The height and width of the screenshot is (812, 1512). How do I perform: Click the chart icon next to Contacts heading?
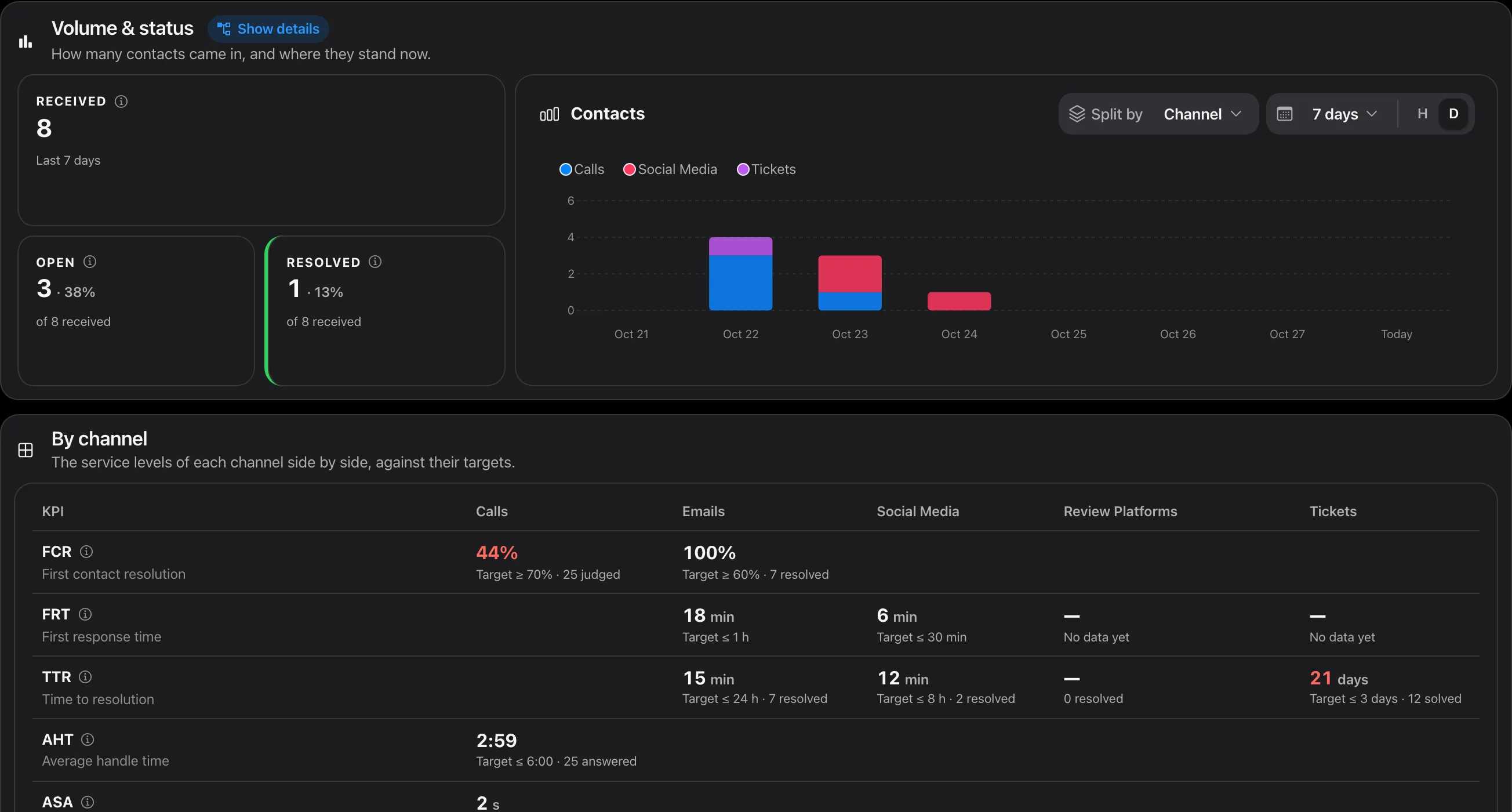[550, 114]
